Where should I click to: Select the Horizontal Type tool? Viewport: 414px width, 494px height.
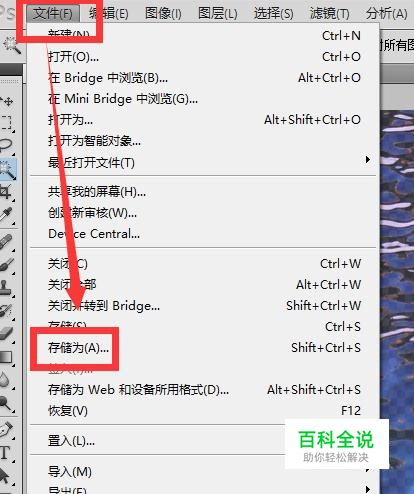pos(6,453)
